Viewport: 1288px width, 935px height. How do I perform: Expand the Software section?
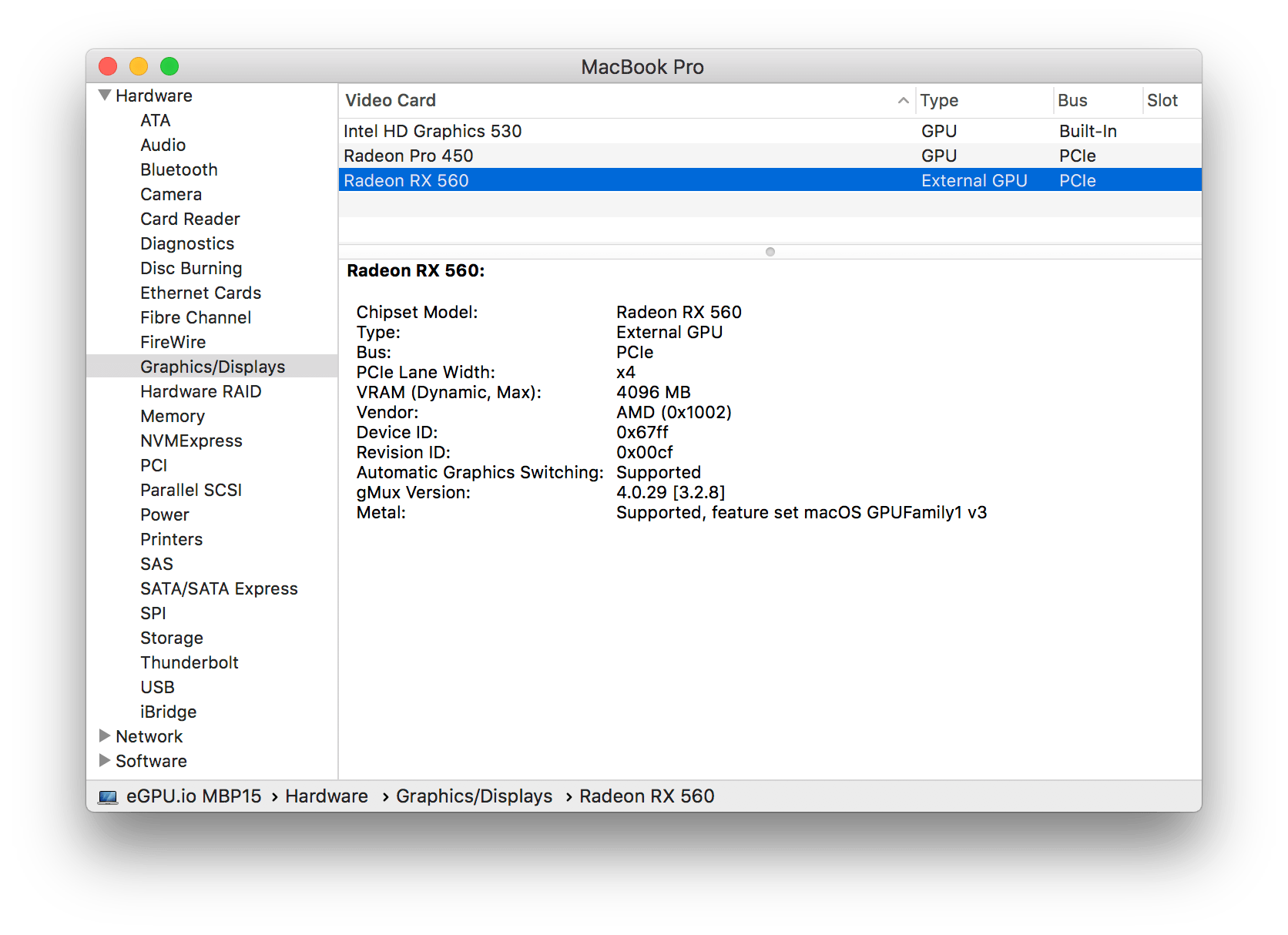click(105, 761)
